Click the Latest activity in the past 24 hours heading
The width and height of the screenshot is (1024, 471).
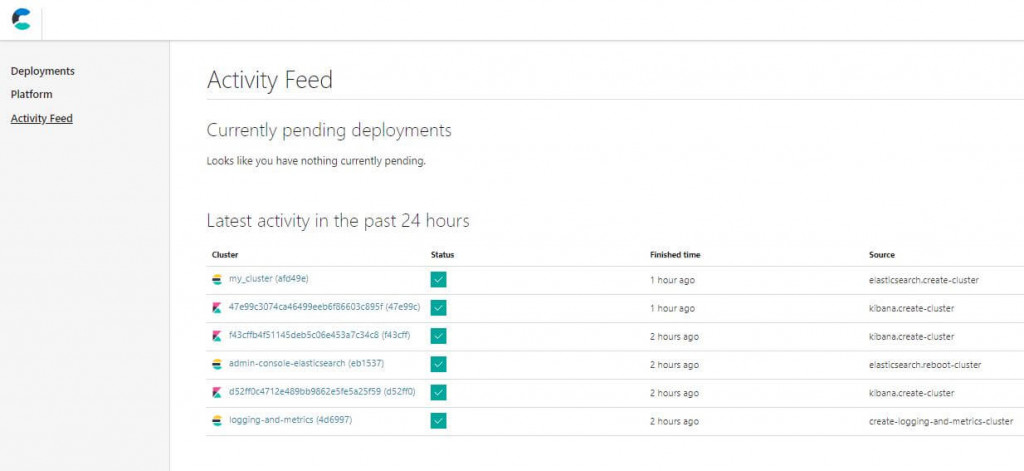[x=338, y=221]
